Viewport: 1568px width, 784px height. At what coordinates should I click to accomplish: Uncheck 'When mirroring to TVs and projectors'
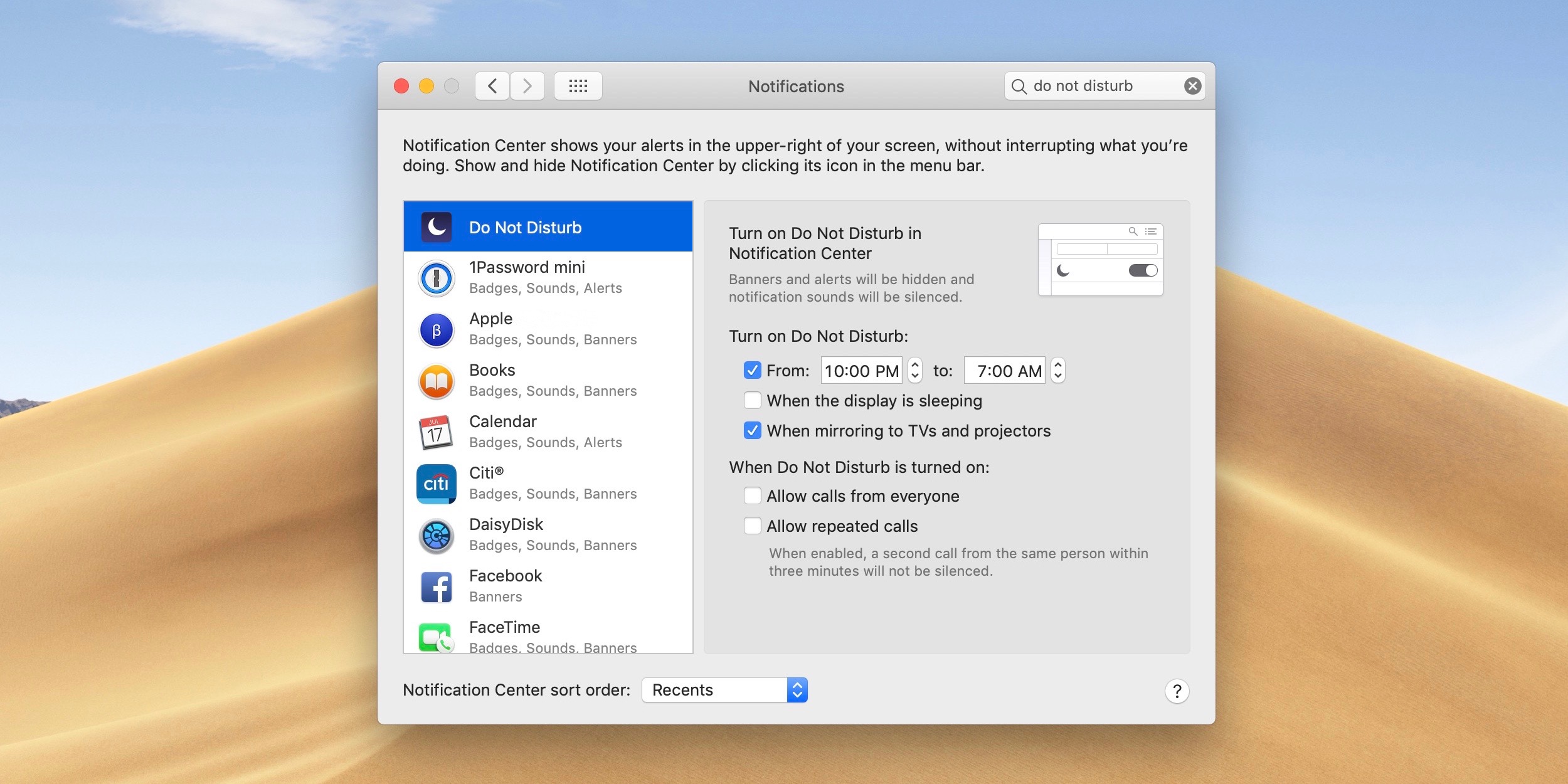pyautogui.click(x=753, y=431)
